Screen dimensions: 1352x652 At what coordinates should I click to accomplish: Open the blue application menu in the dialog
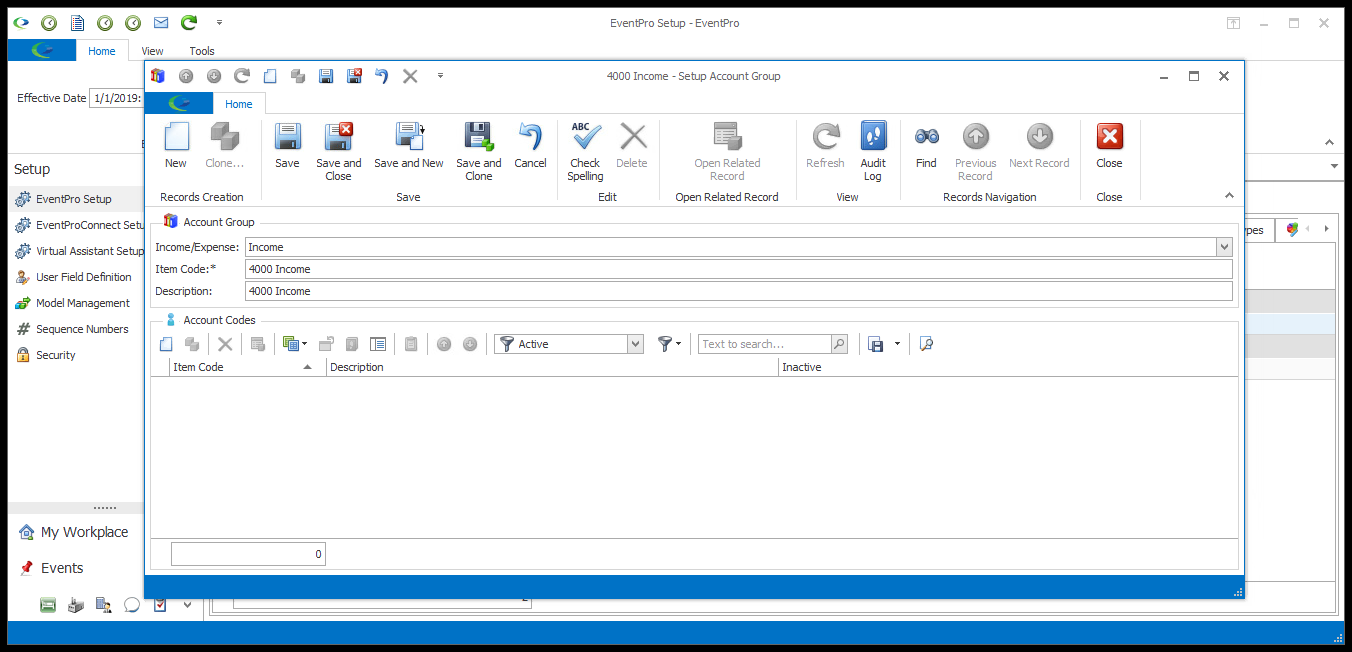pyautogui.click(x=179, y=103)
